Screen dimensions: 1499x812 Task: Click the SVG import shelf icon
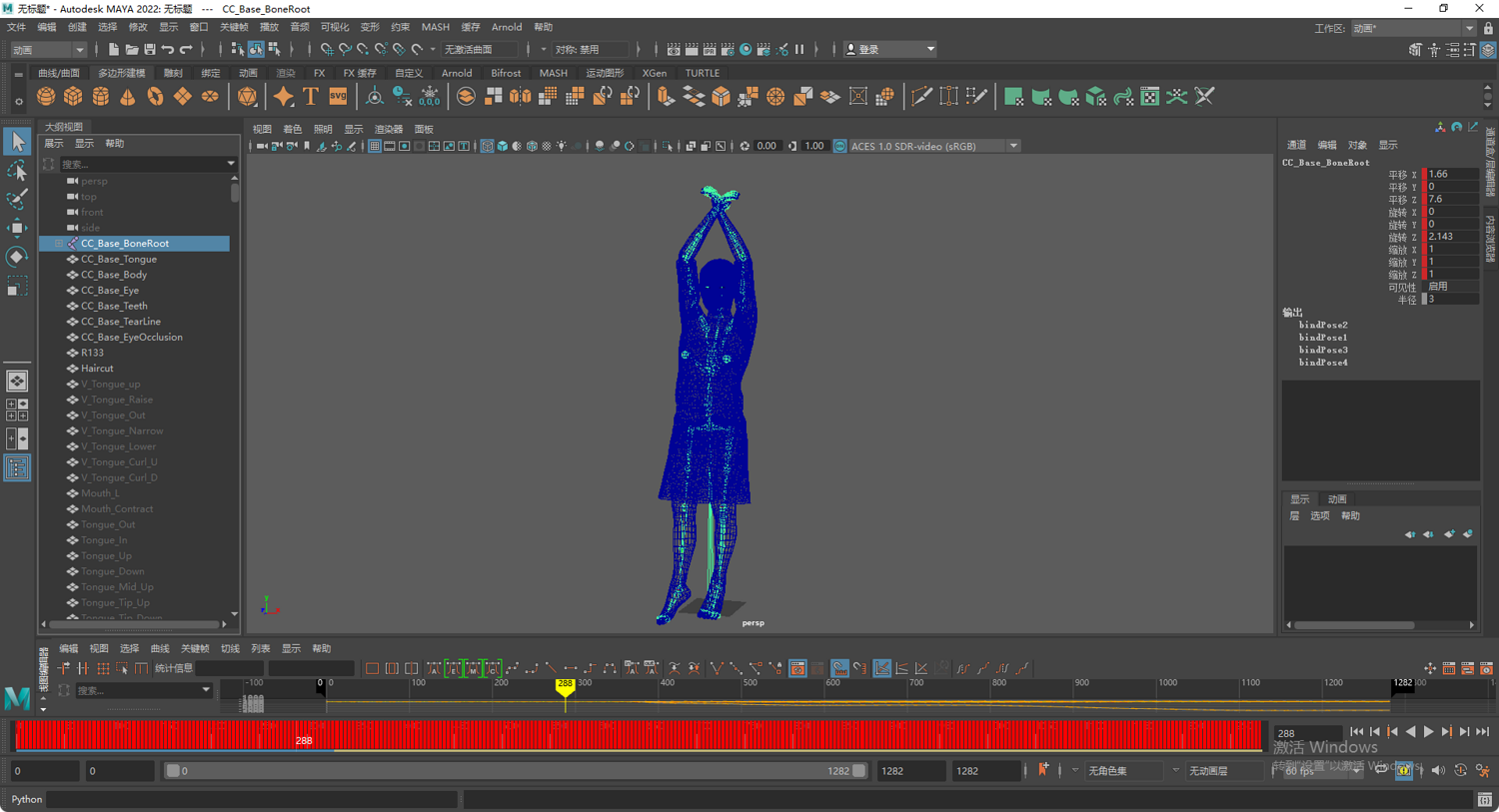tap(338, 97)
